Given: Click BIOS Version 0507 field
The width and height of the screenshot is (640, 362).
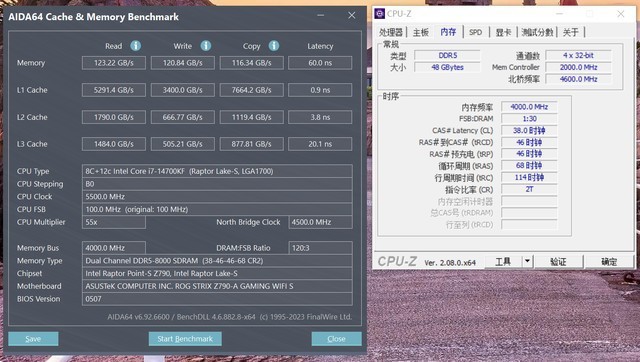Looking at the screenshot, I should (x=217, y=299).
